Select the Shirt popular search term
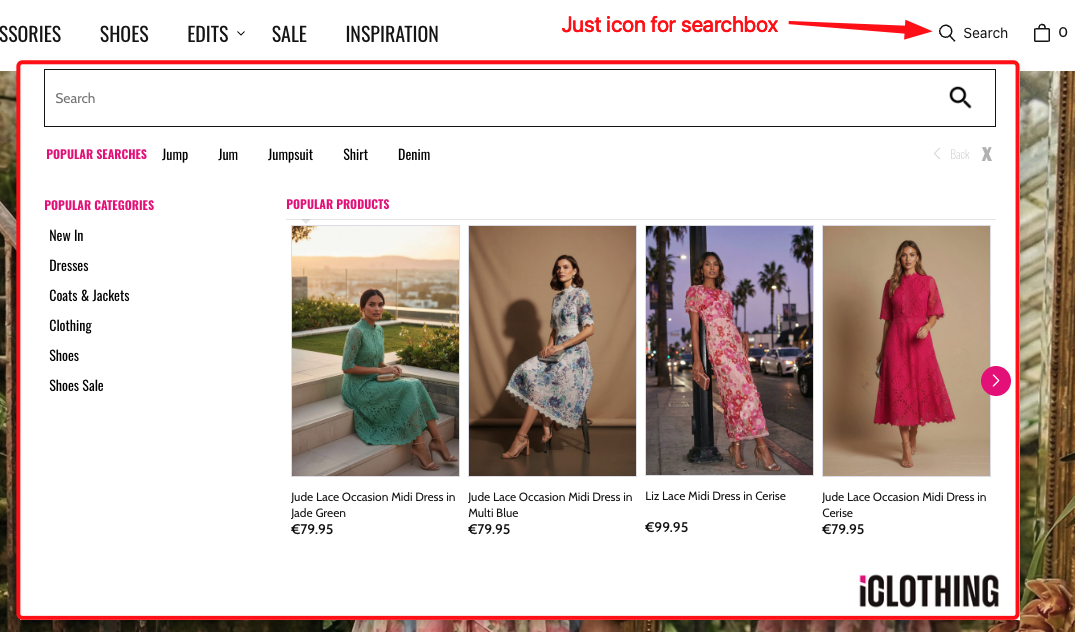Viewport: 1075px width, 632px height. pyautogui.click(x=355, y=154)
